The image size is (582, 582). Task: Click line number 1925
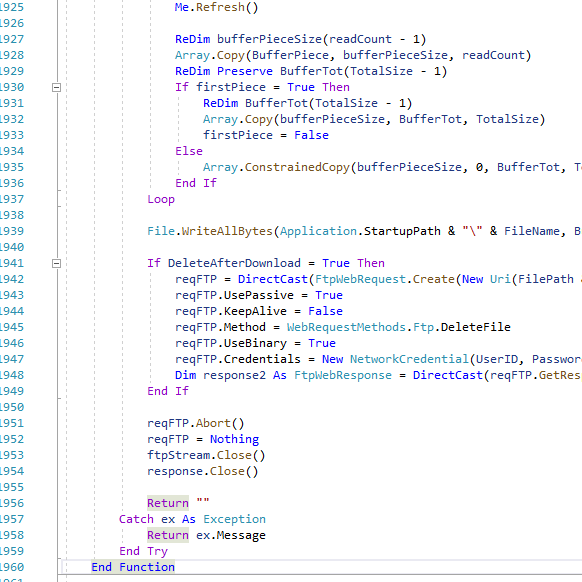12,7
